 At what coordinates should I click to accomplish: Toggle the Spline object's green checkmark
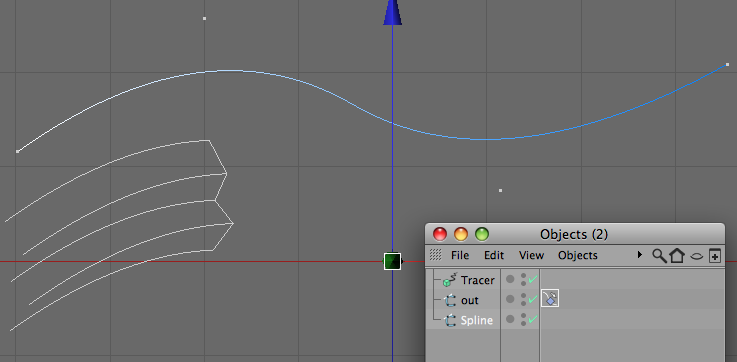click(x=533, y=320)
